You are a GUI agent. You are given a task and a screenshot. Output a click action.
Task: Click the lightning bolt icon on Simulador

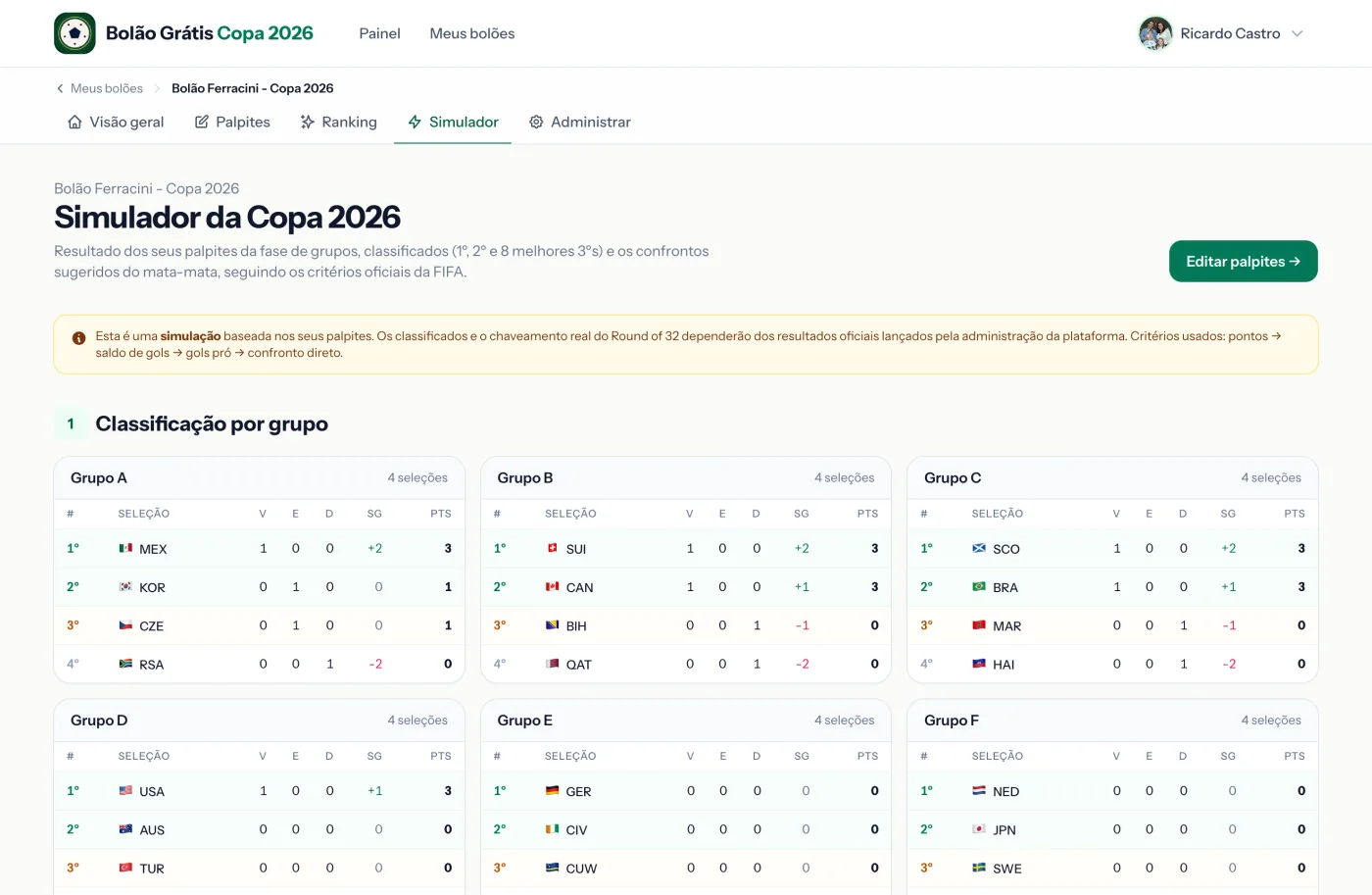[415, 122]
